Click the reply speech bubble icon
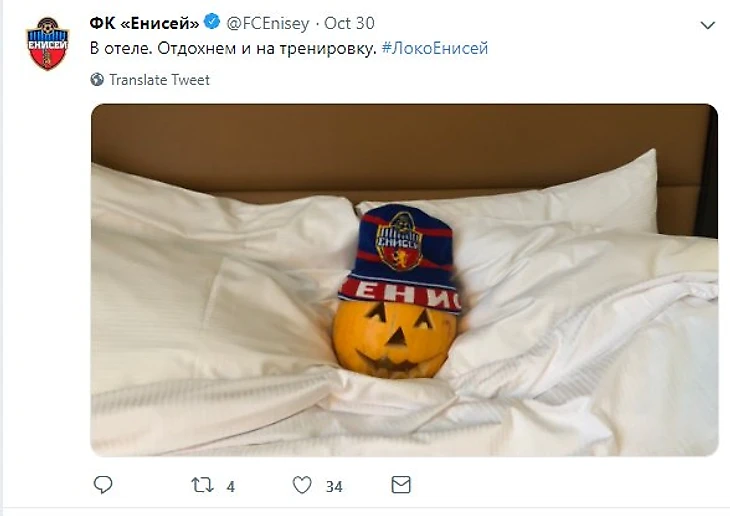 [103, 485]
